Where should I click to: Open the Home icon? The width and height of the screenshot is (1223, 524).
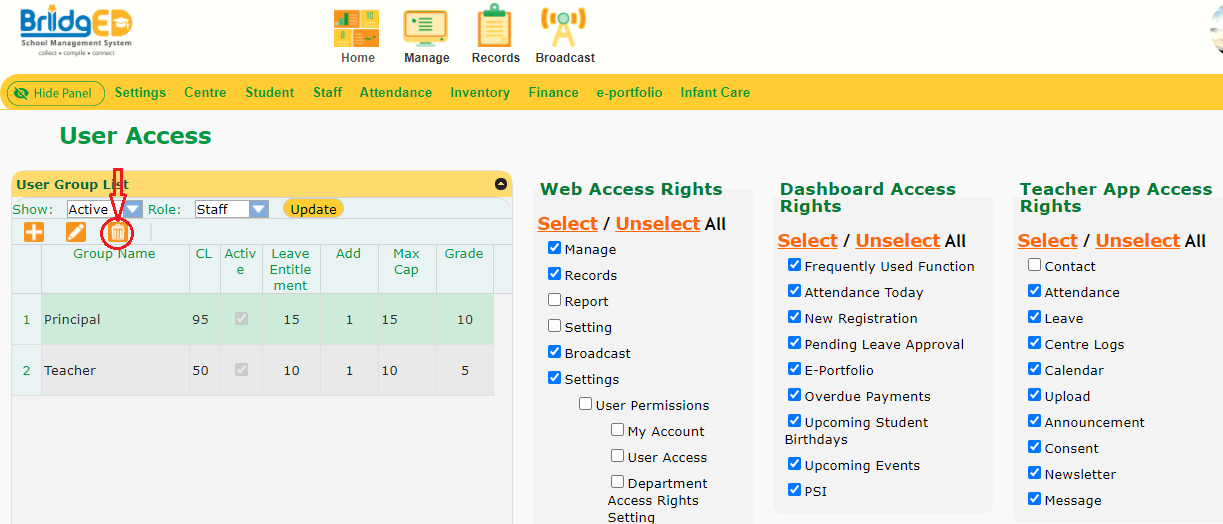[x=357, y=29]
